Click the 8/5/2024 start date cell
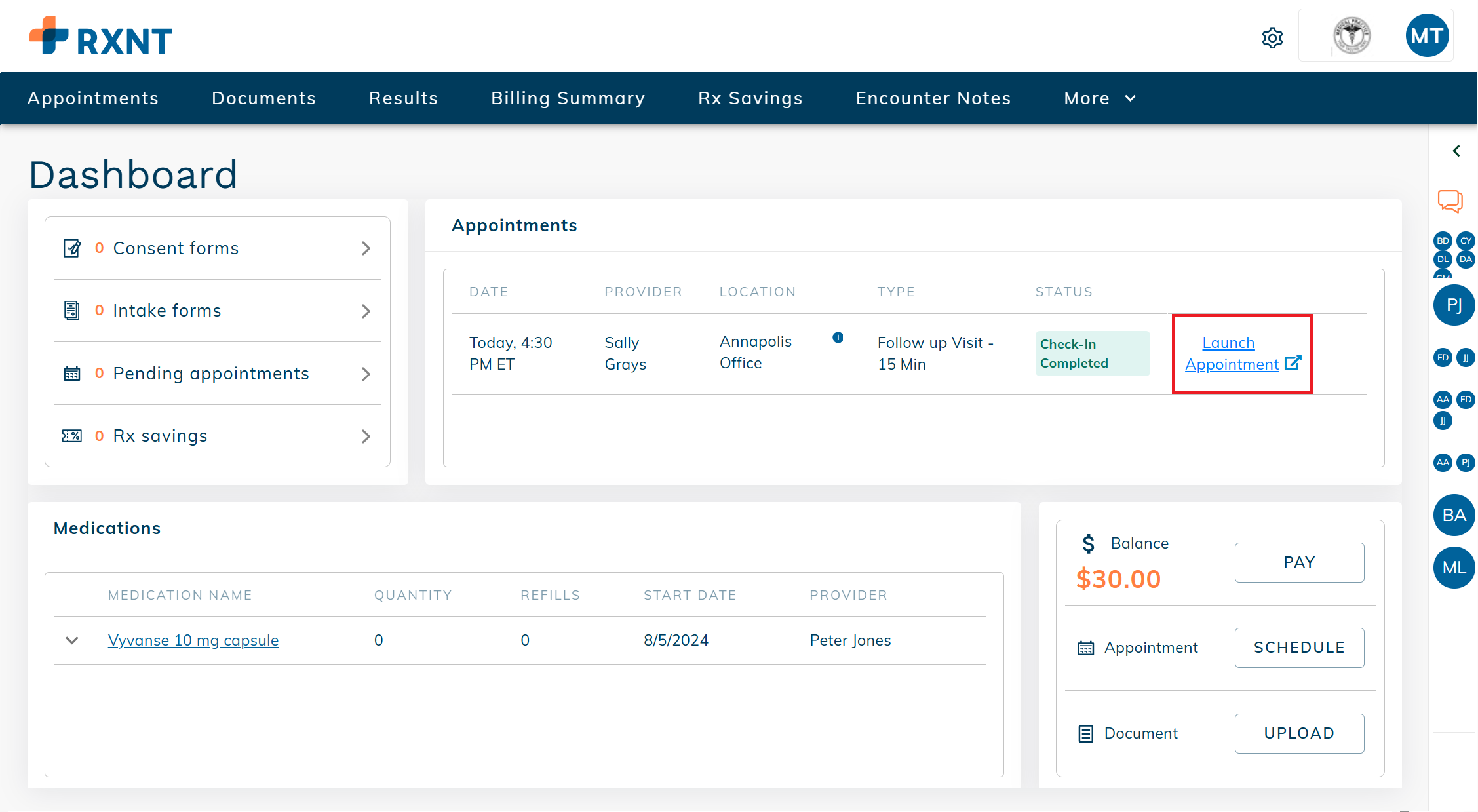Image resolution: width=1478 pixels, height=812 pixels. 676,640
